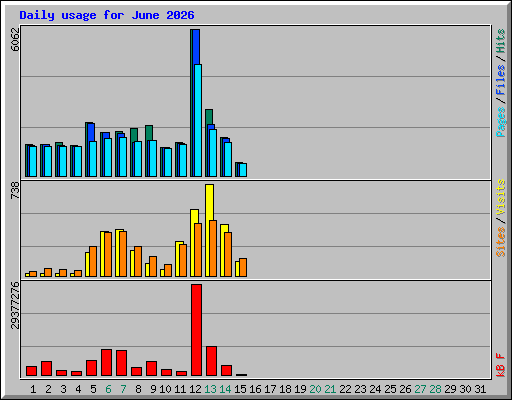Viewport: 512px width, 400px height.
Task: Click the 6062 hits axis value
Action: coord(15,39)
